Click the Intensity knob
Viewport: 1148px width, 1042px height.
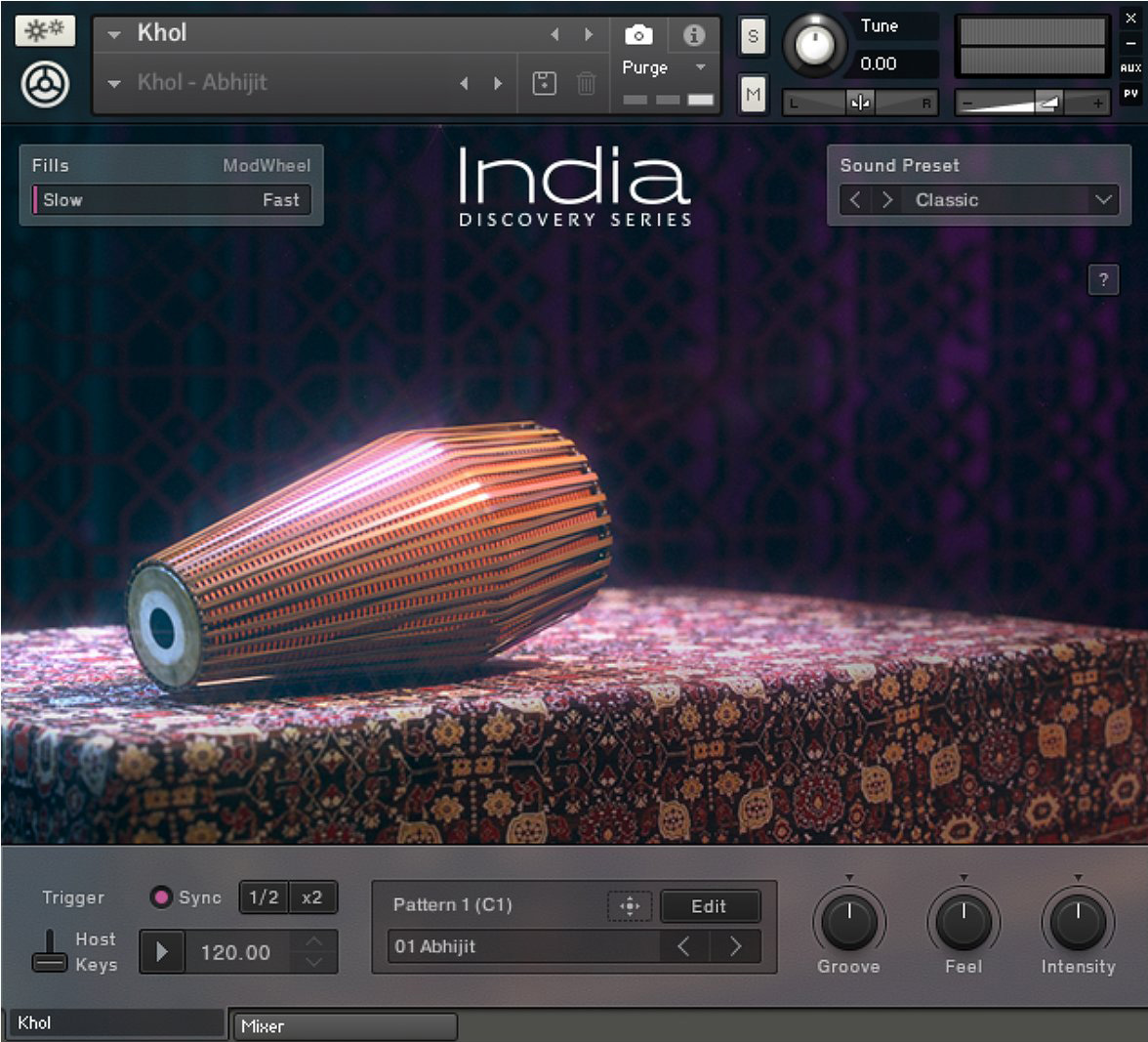click(x=1078, y=922)
